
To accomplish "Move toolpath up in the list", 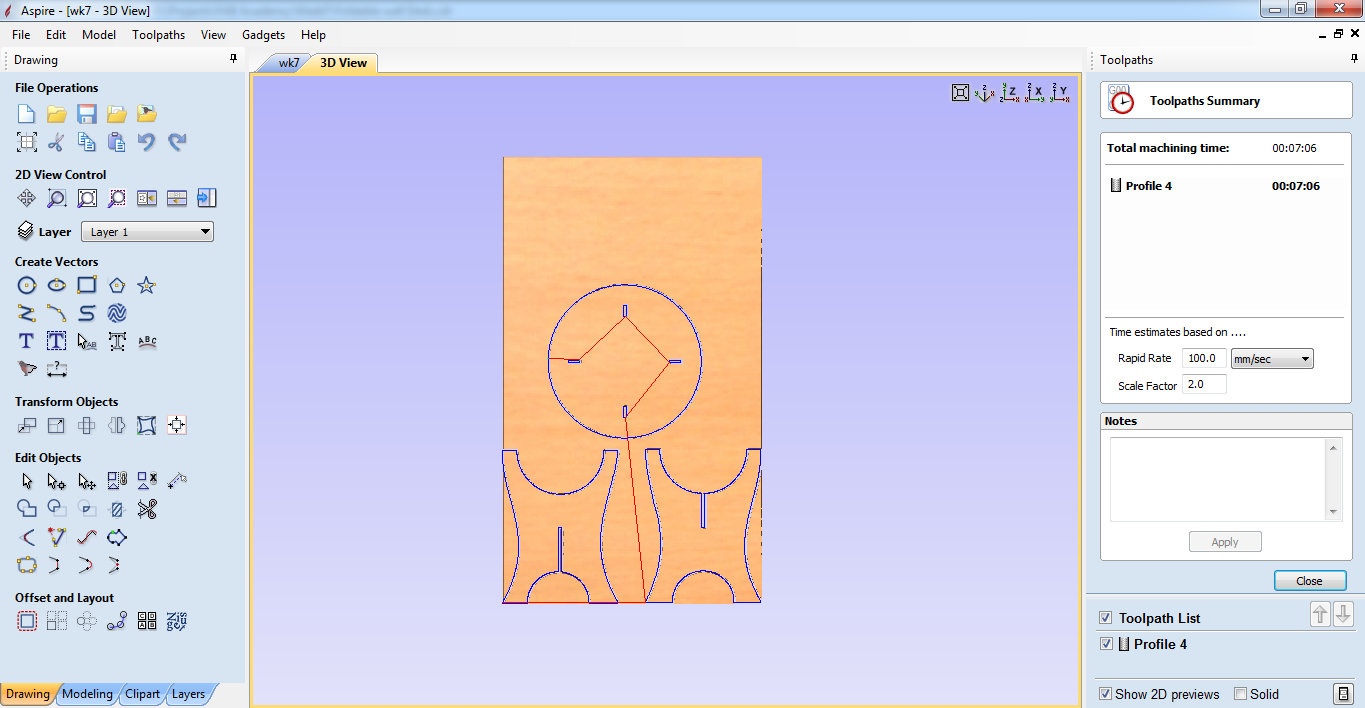I will [1320, 615].
